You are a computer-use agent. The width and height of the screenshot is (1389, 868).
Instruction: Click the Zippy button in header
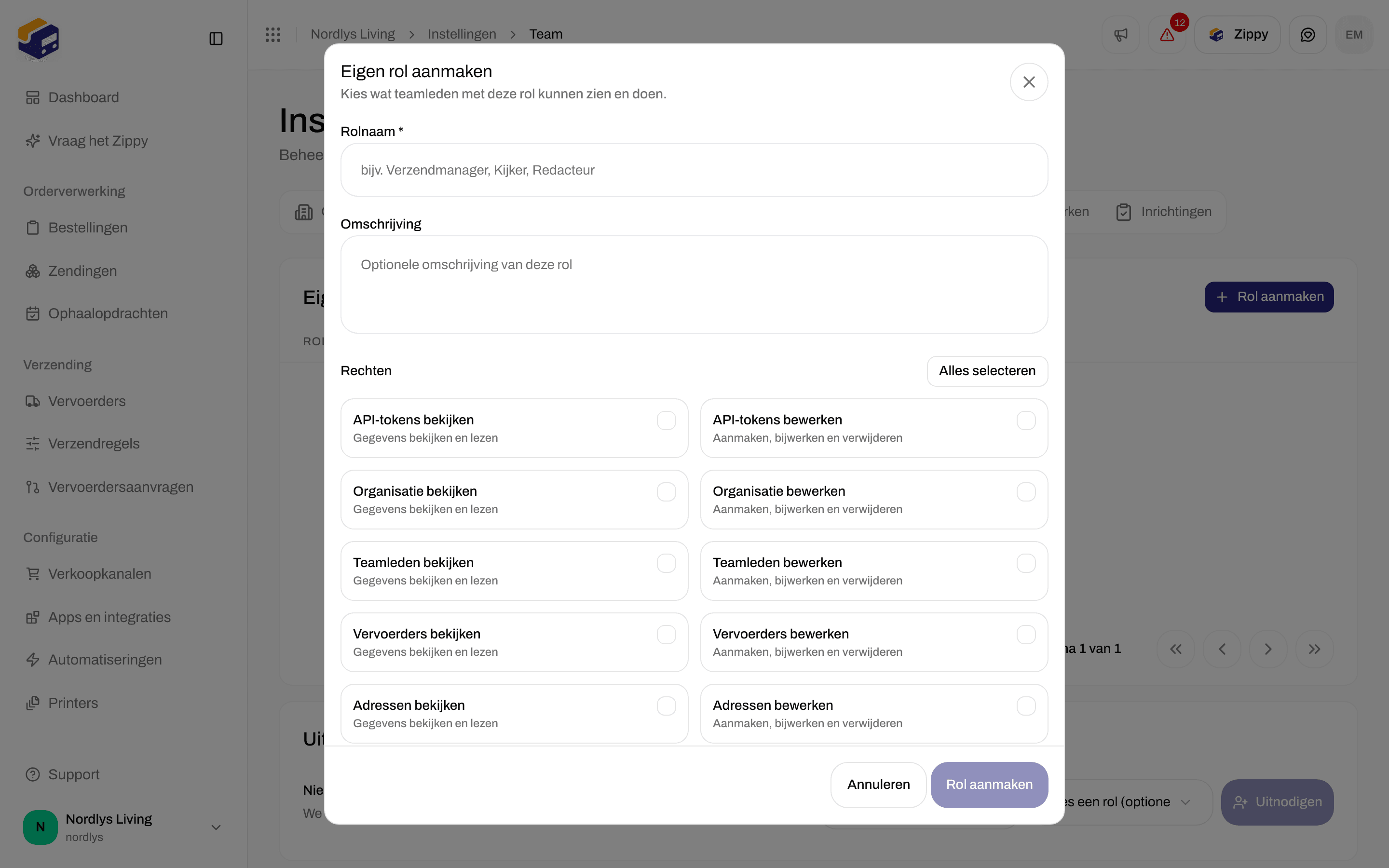click(1238, 34)
